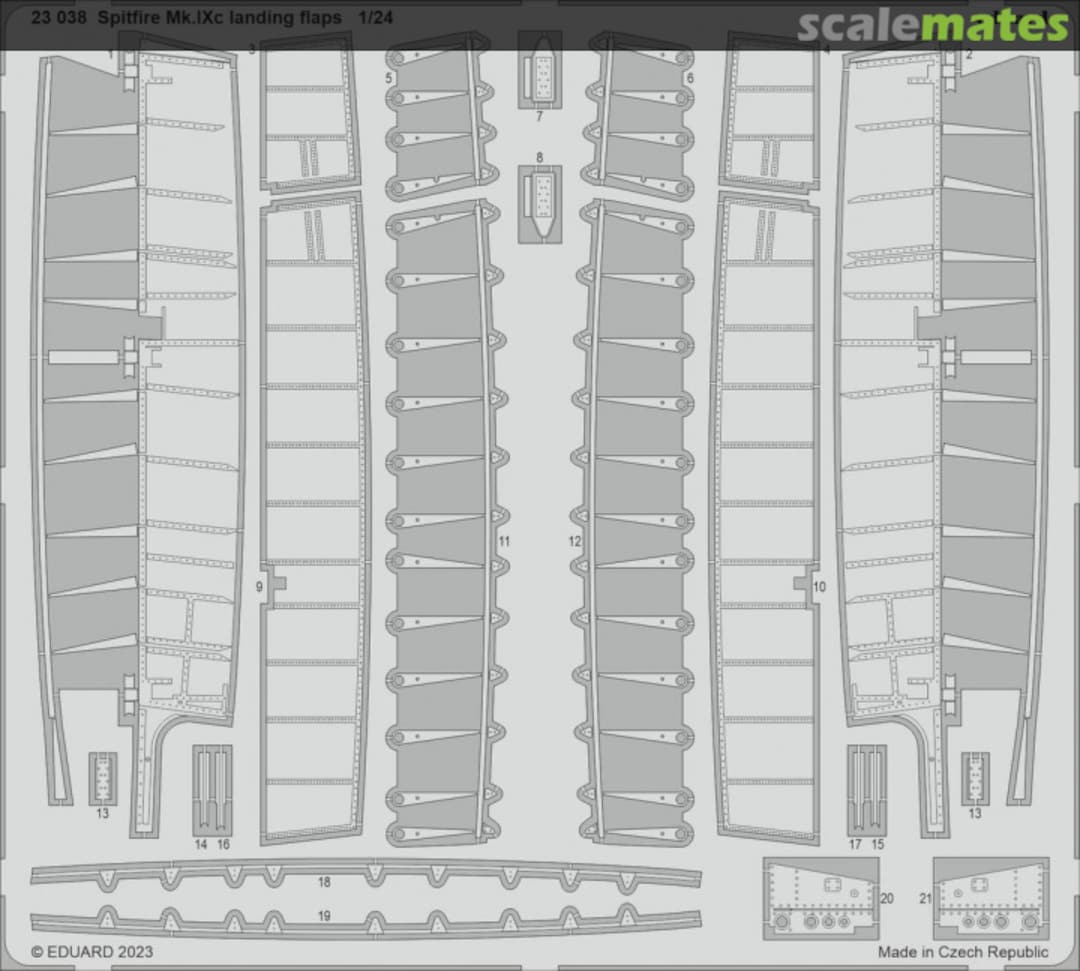
Task: Select the small bracket part number 9
Action: (x=277, y=586)
